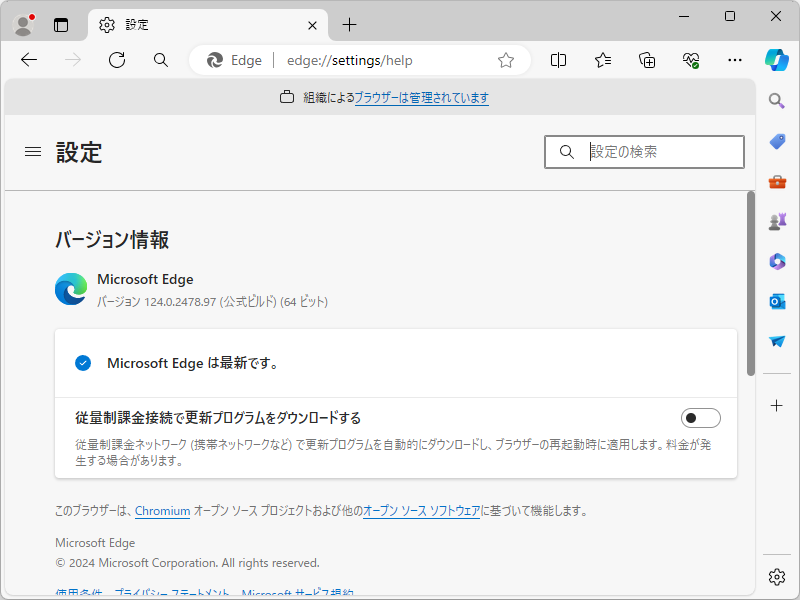
Task: Open the Favorites list
Action: pos(602,60)
